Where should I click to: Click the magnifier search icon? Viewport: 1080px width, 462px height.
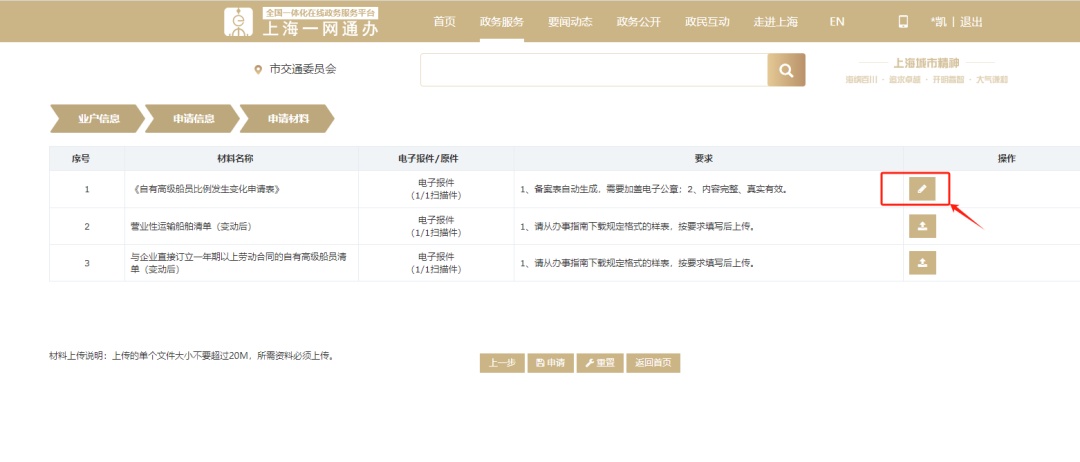786,70
